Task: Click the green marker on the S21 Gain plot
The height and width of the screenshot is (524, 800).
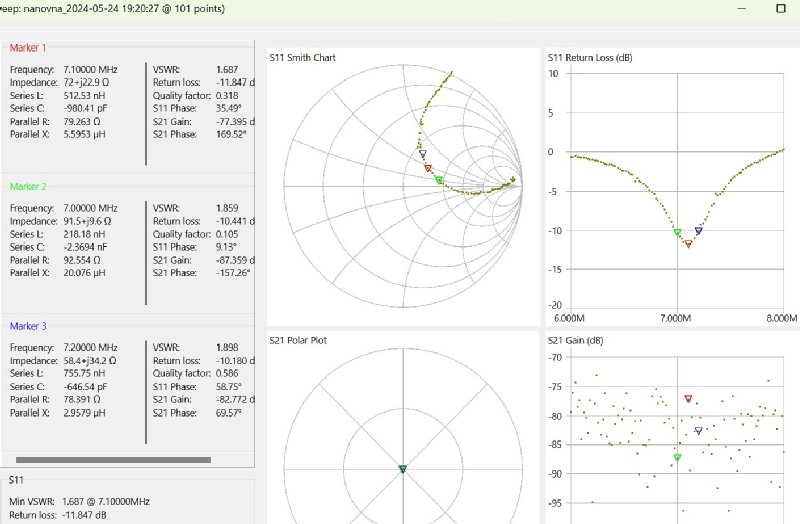Action: (x=678, y=458)
